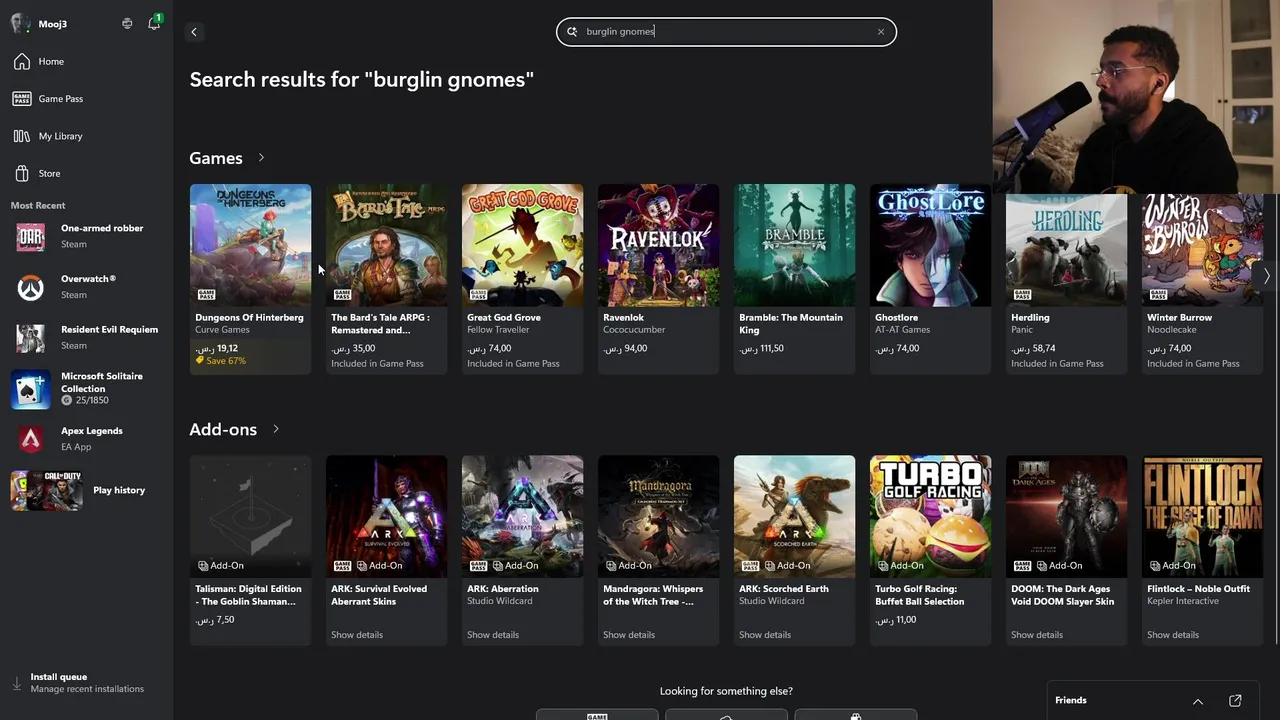Show details for ARK Aberrant Skins
The image size is (1280, 720).
click(x=357, y=635)
